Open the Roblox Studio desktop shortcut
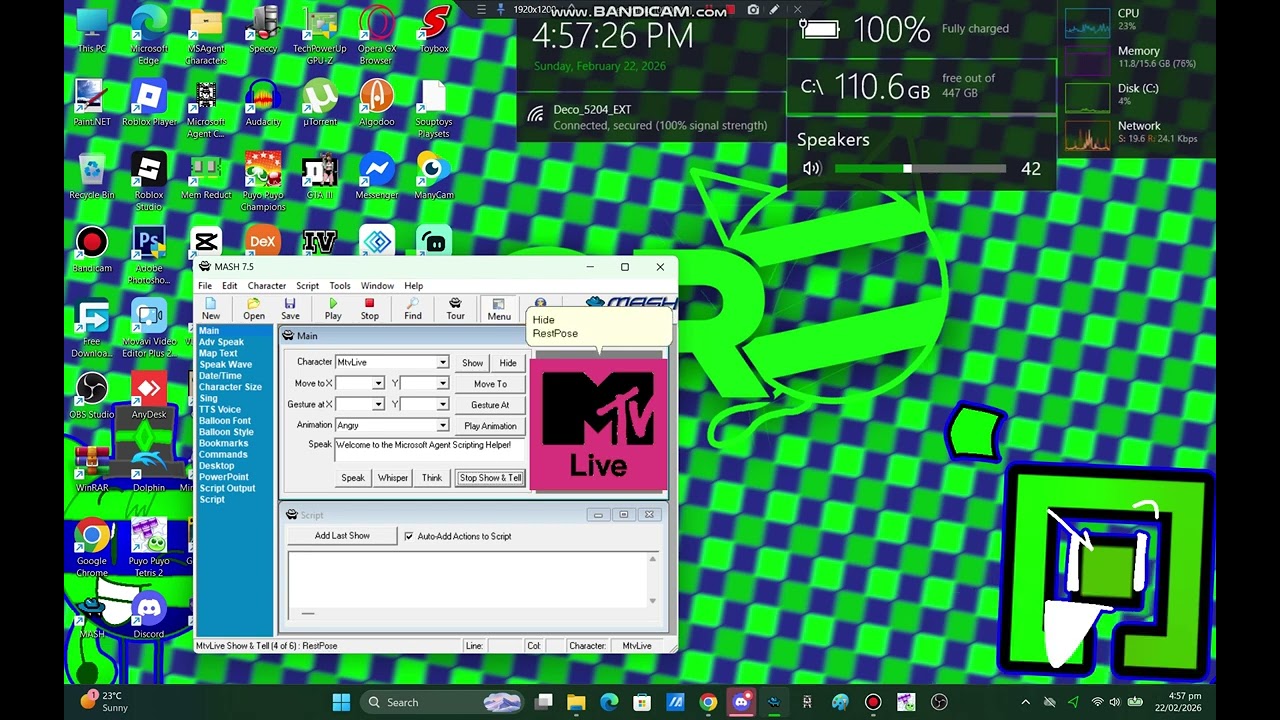Screen dimensions: 1280x720 point(148,182)
